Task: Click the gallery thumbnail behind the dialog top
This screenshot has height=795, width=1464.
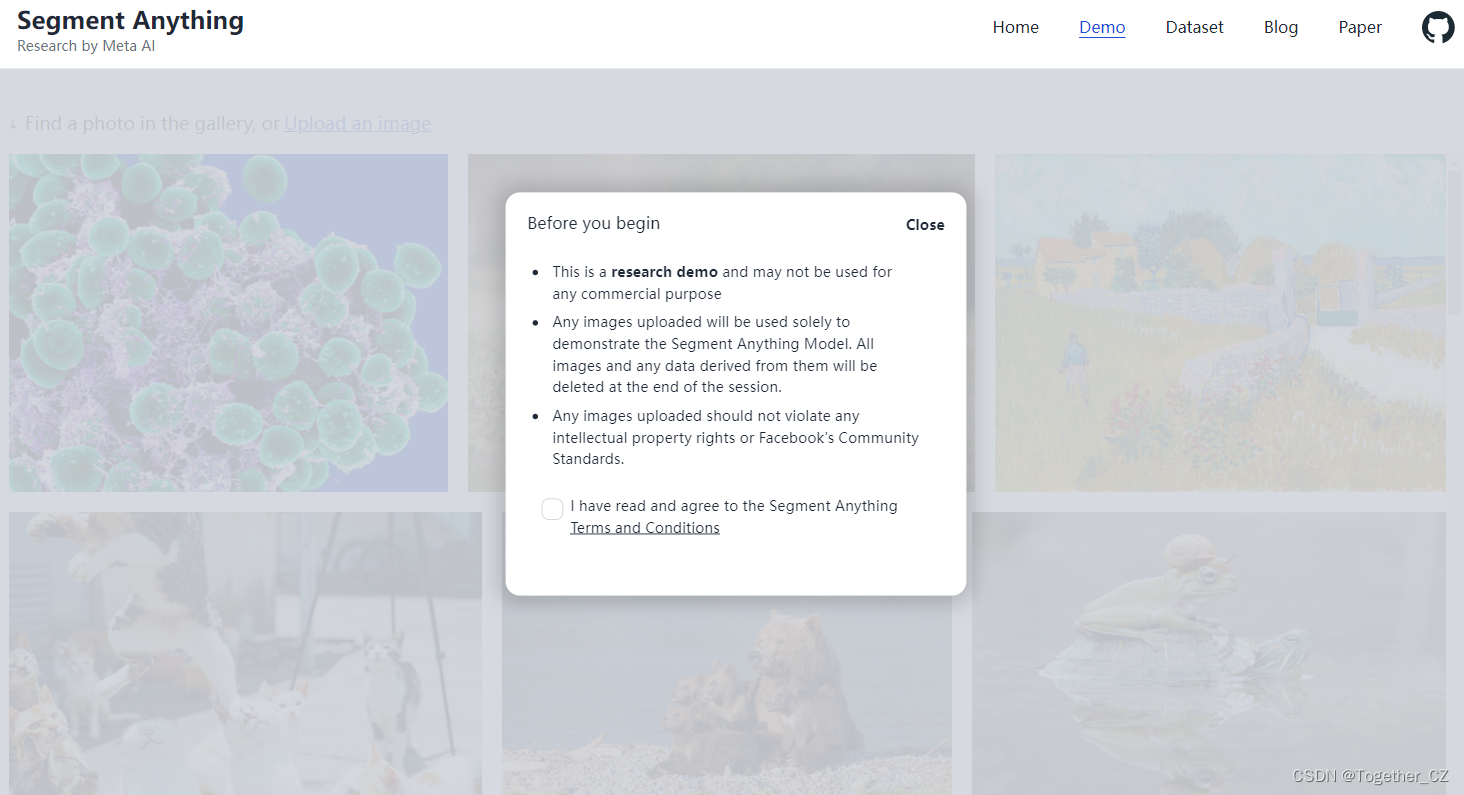Action: pyautogui.click(x=720, y=172)
